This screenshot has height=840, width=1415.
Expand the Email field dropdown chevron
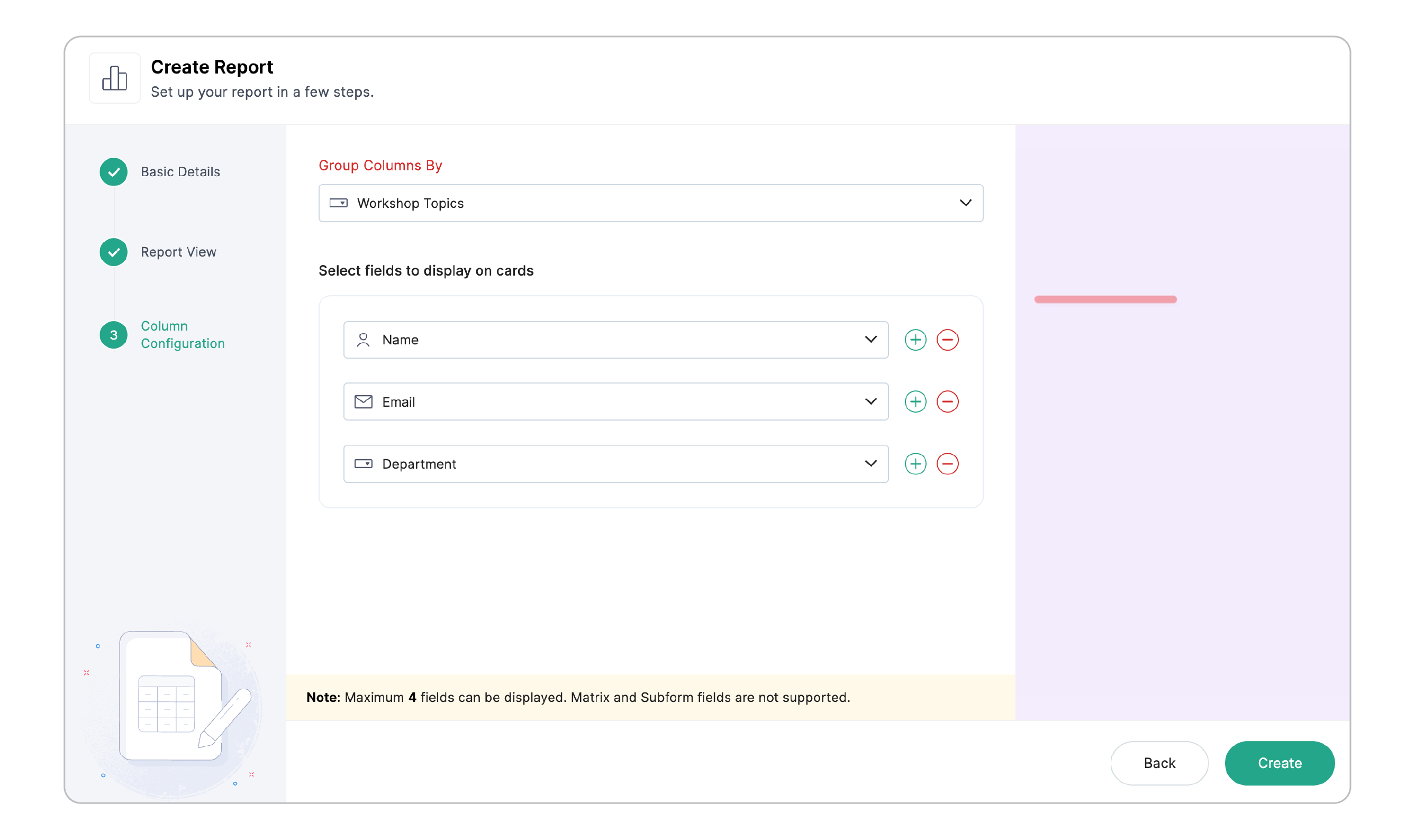[870, 401]
